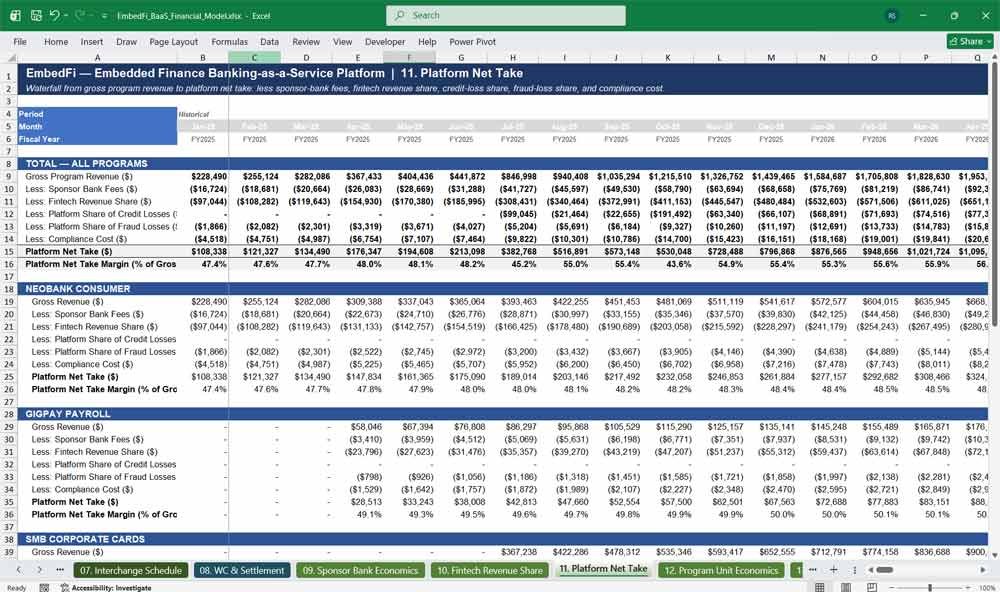Click the horizontal scrollbar thumb

[x=884, y=570]
